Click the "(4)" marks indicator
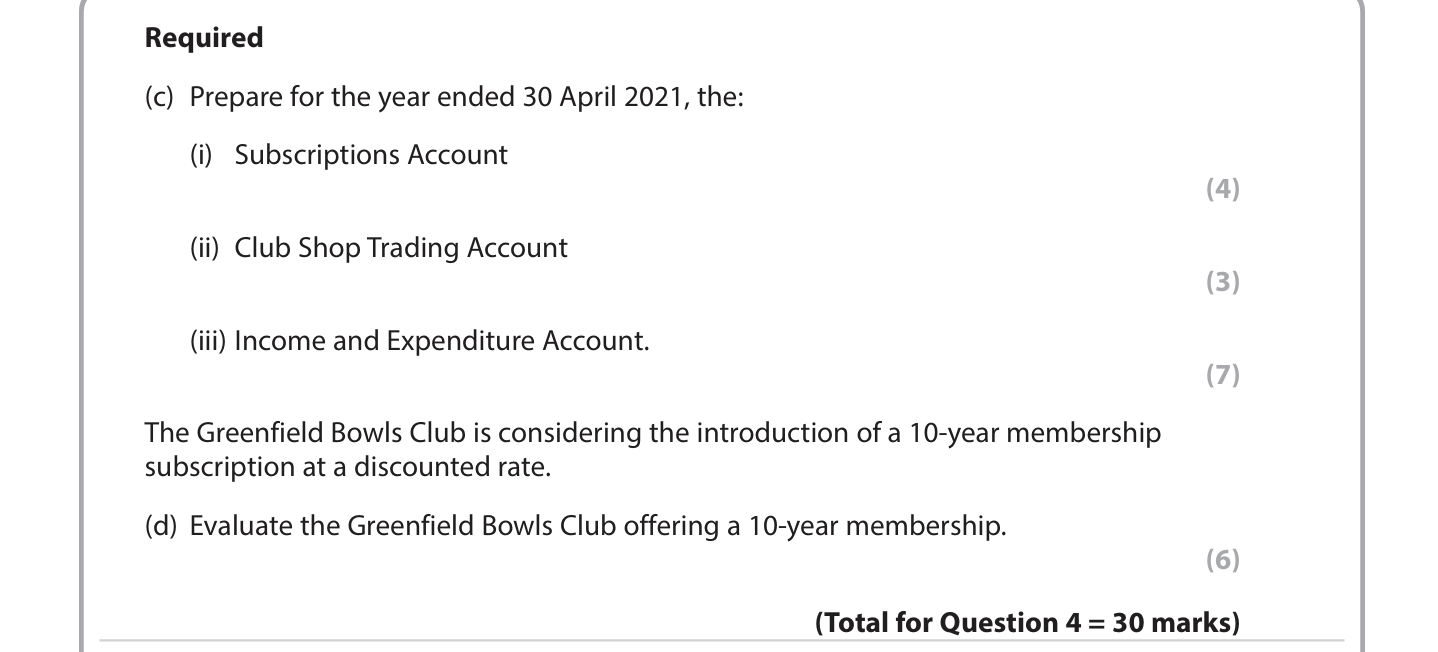Viewport: 1438px width, 652px height. pyautogui.click(x=1222, y=189)
